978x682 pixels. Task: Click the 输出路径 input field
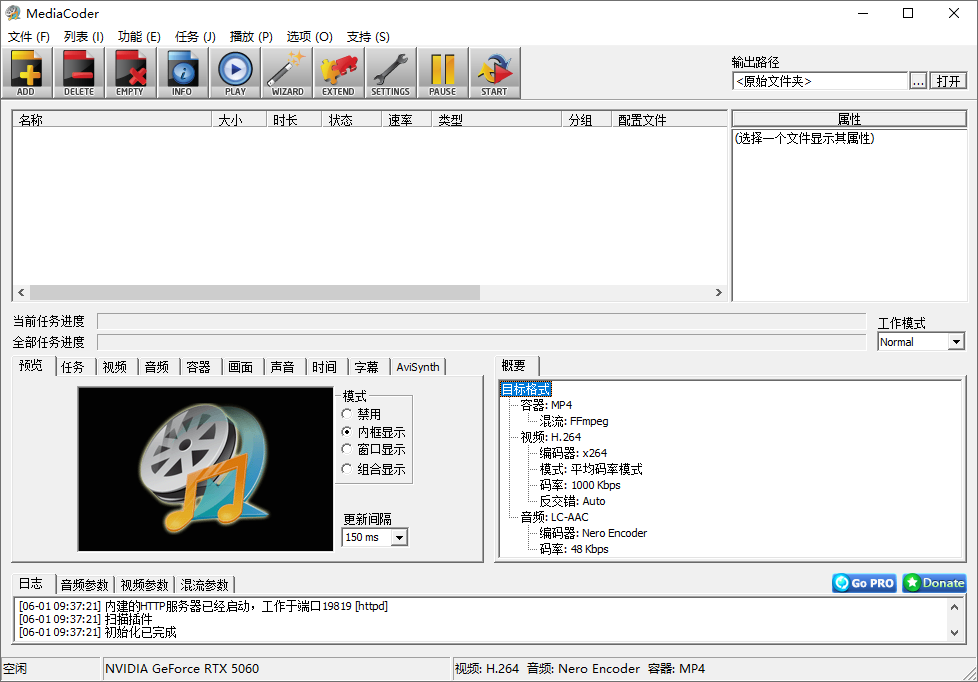[x=820, y=81]
